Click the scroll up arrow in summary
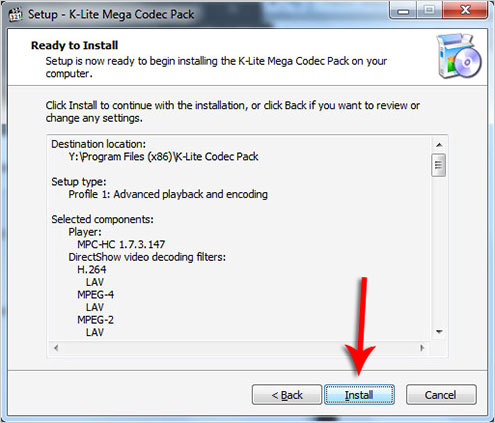 [439, 145]
